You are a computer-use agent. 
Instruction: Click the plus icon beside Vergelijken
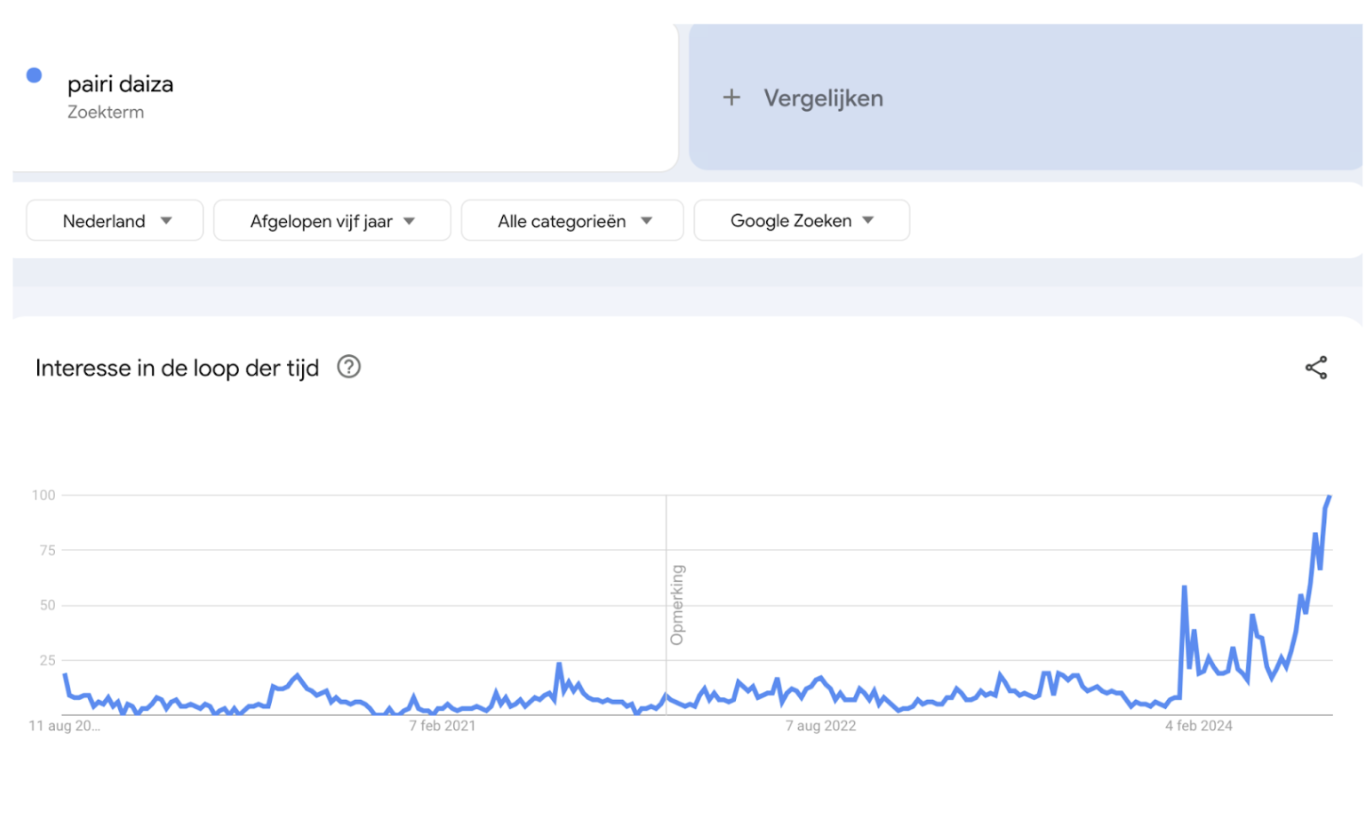click(x=732, y=98)
